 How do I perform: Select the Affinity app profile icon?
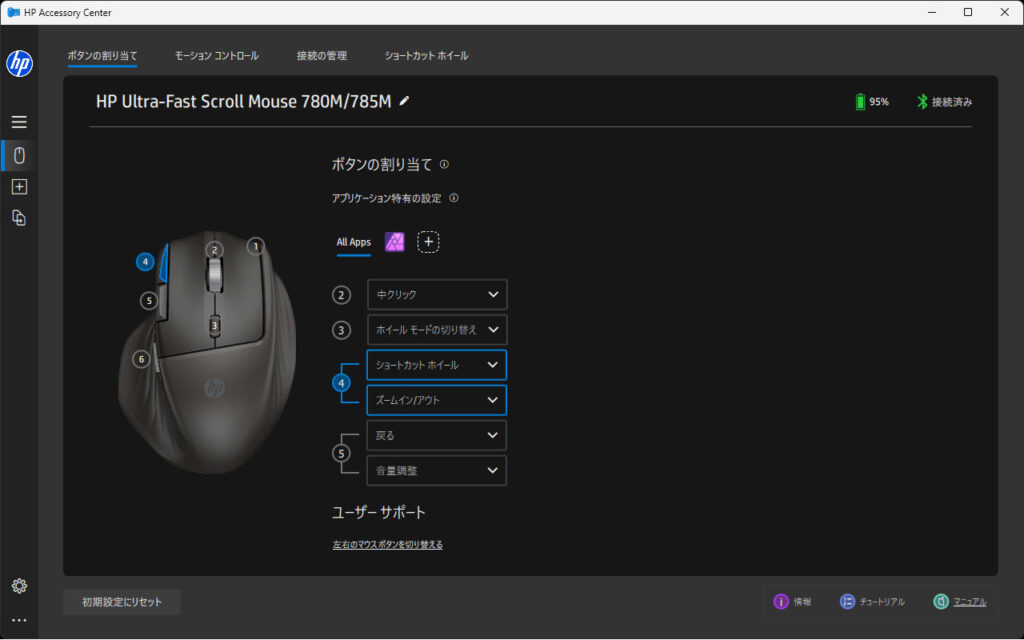coord(394,242)
